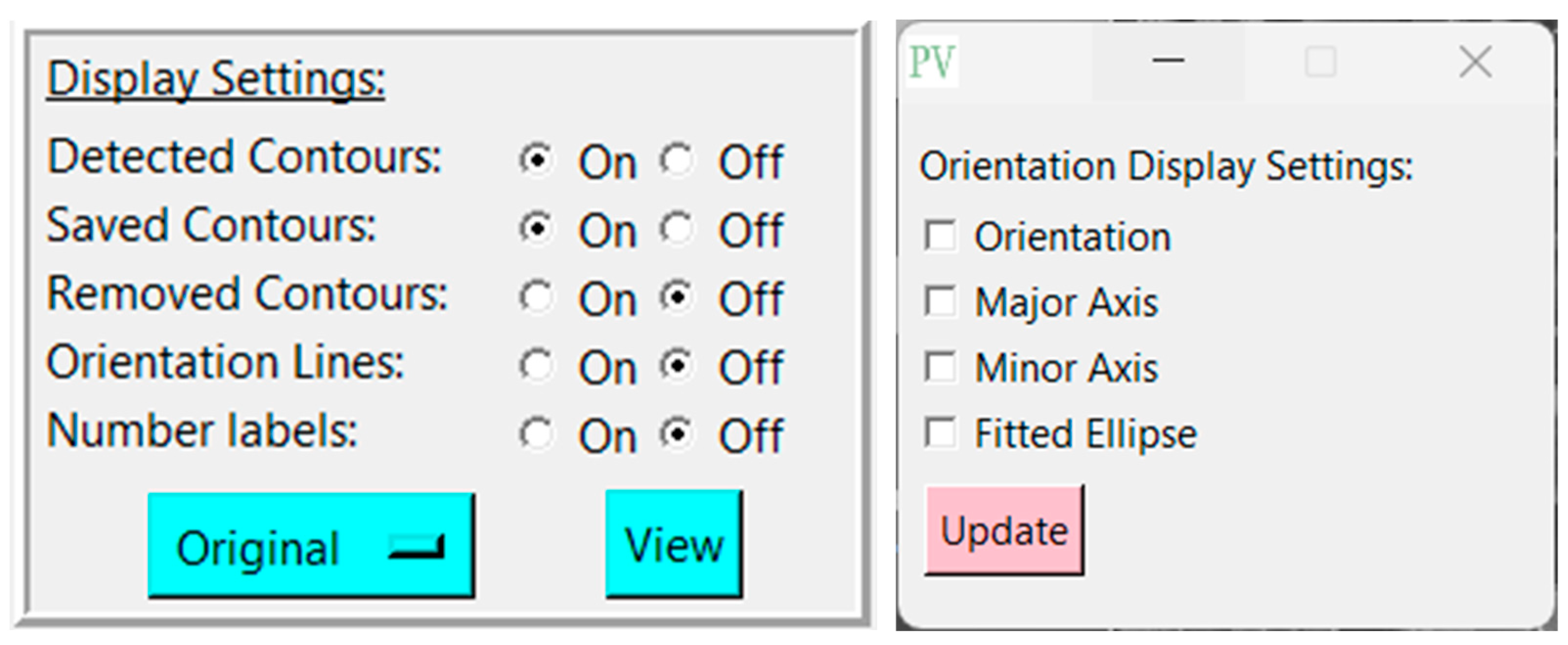The width and height of the screenshot is (1568, 645).
Task: Tick the Minor Axis checkbox
Action: tap(940, 367)
